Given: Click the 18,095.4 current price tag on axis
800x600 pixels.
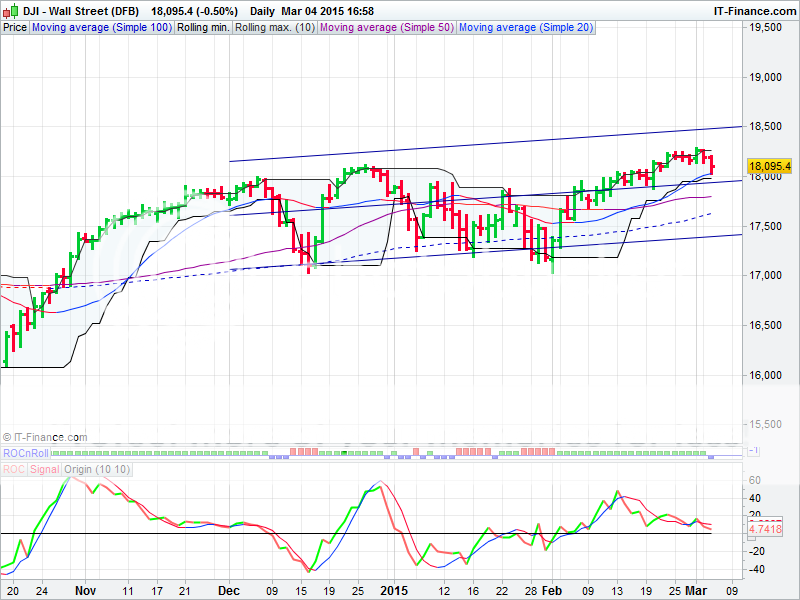Looking at the screenshot, I should click(x=769, y=166).
